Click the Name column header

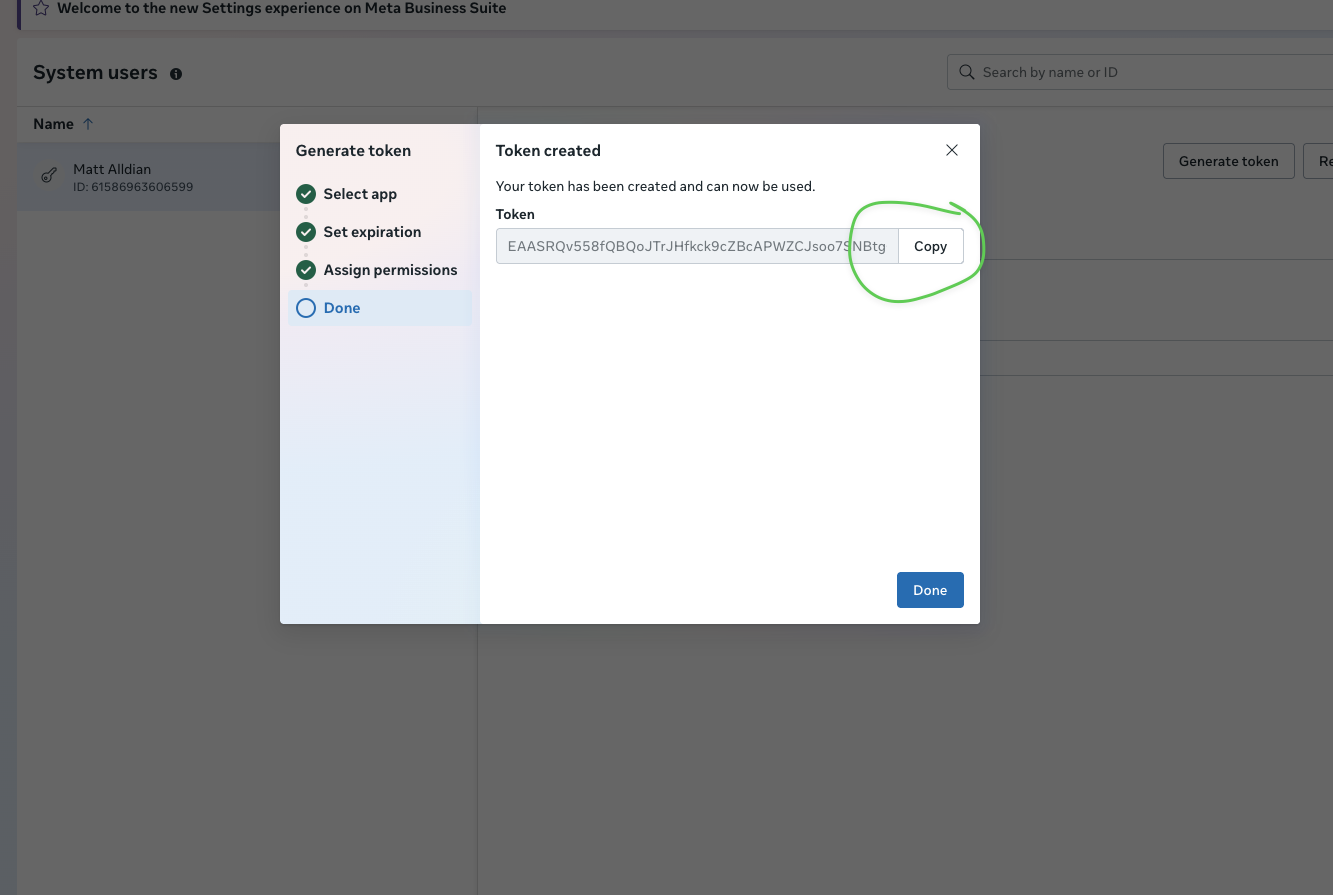tap(53, 124)
